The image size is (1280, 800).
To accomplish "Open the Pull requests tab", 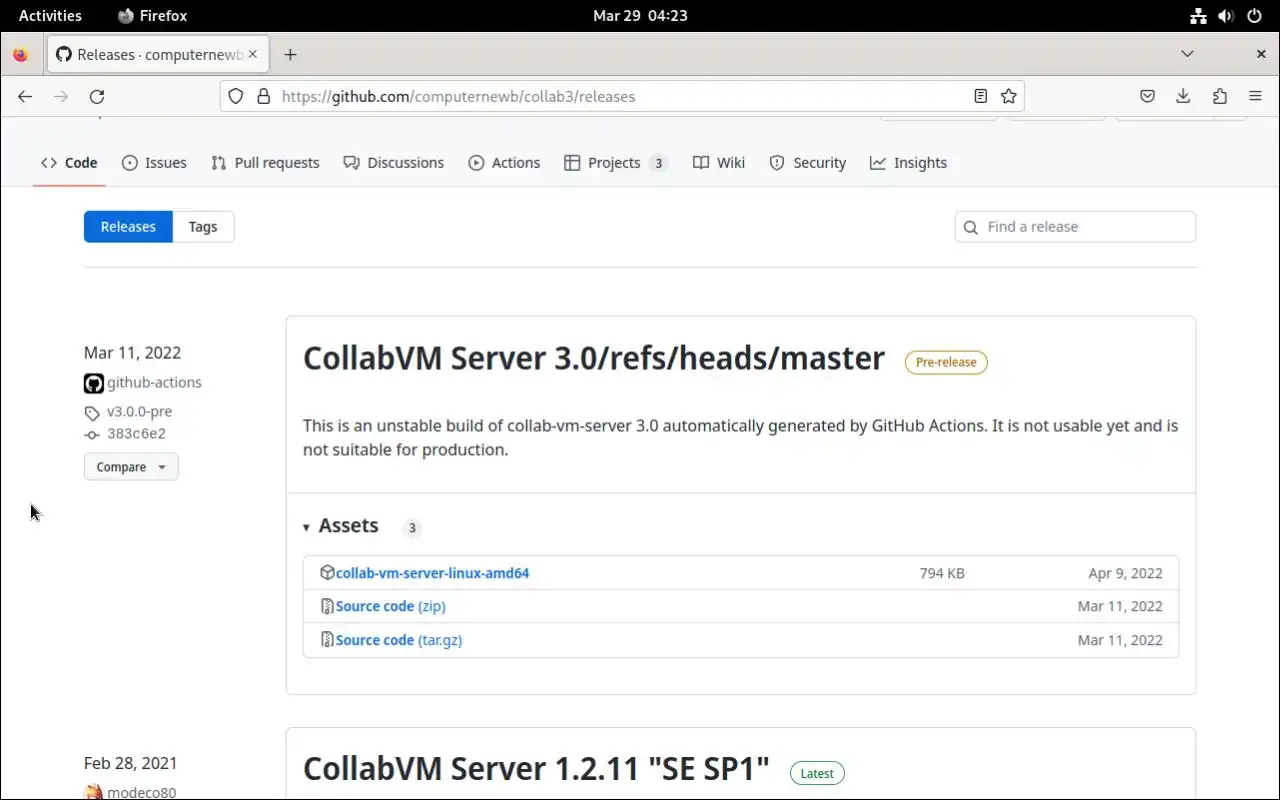I will [x=265, y=163].
